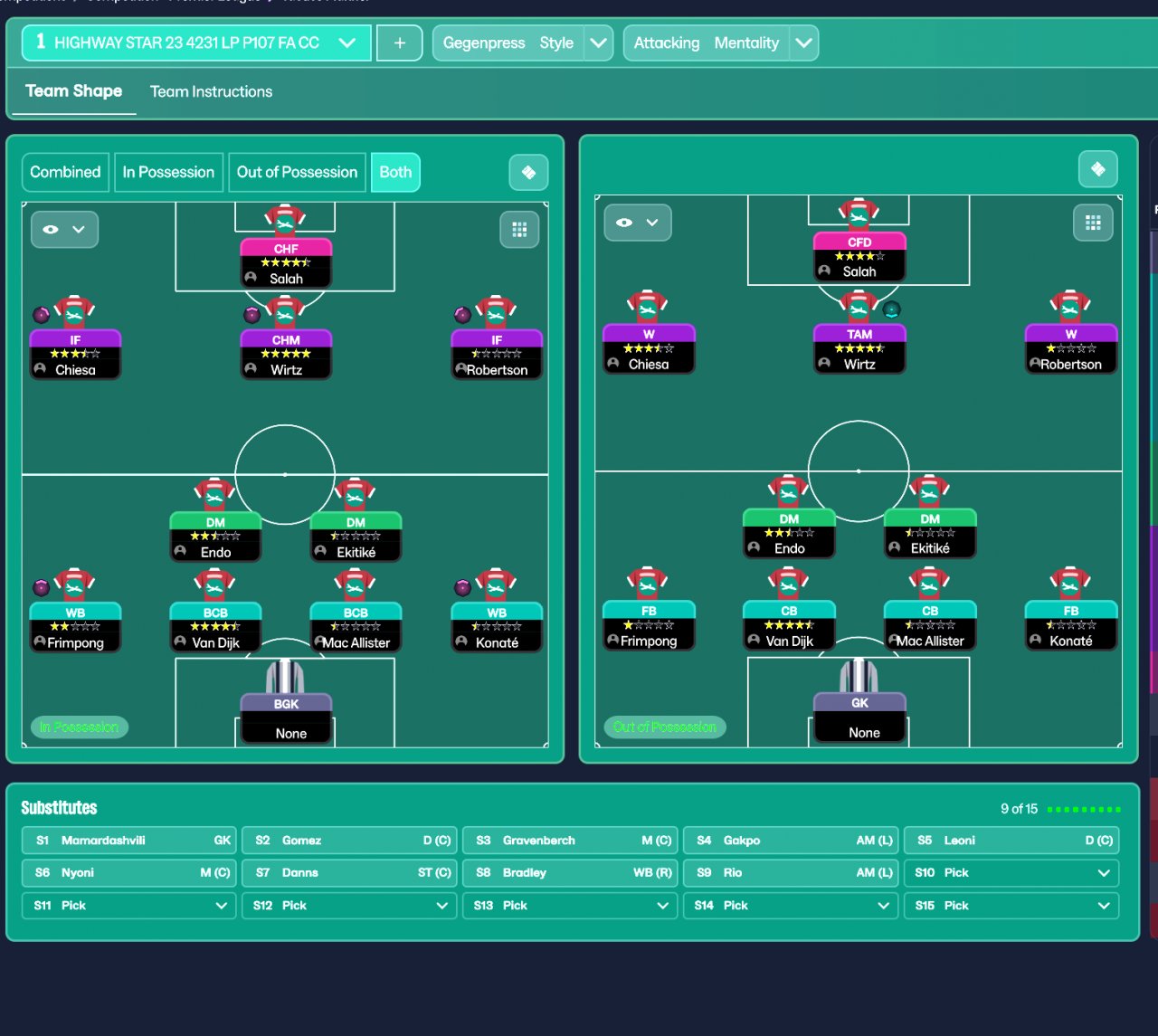
Task: Choose substitute S3 Gravenberch
Action: [x=570, y=841]
